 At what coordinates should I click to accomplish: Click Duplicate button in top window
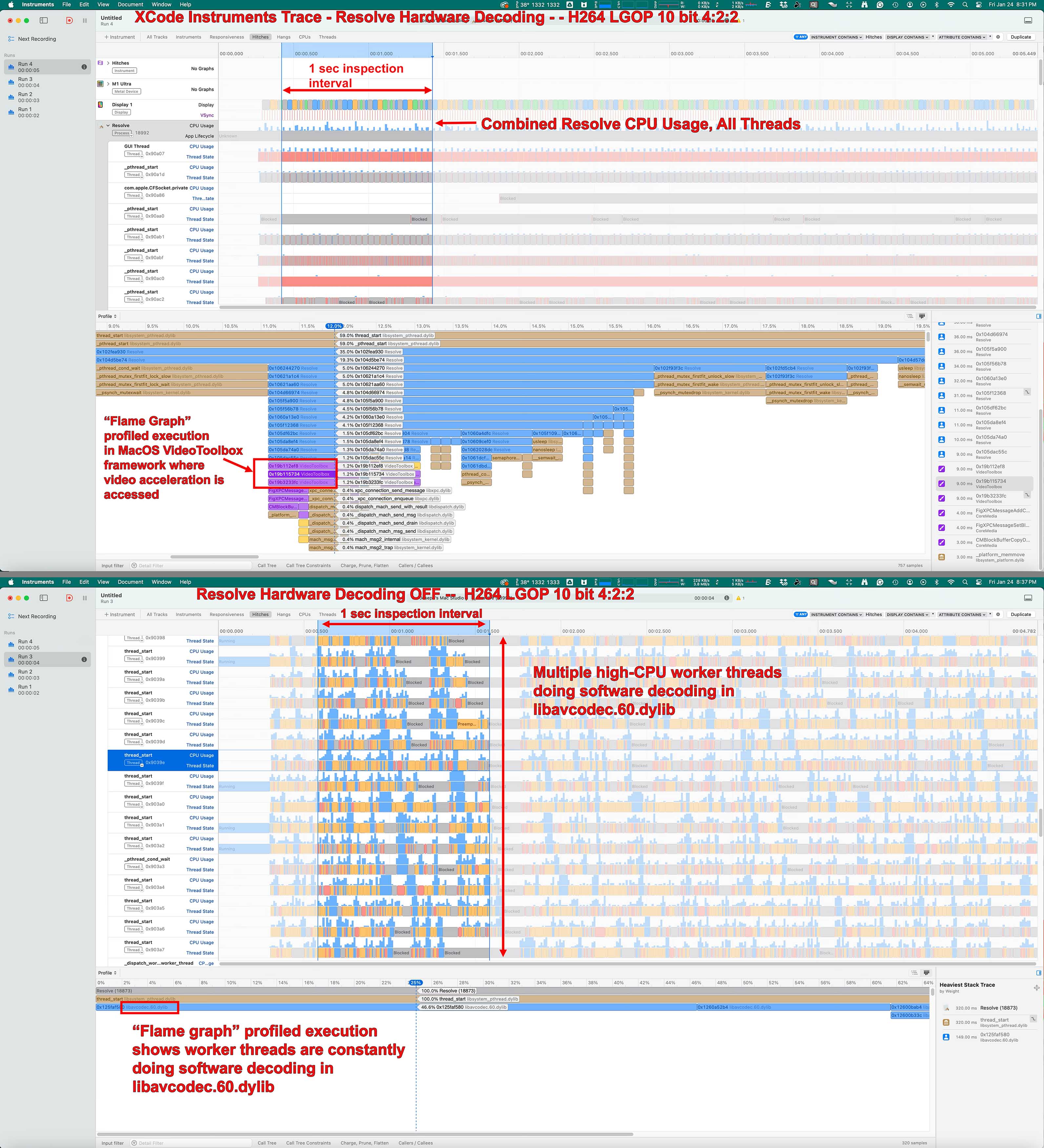coord(1021,37)
